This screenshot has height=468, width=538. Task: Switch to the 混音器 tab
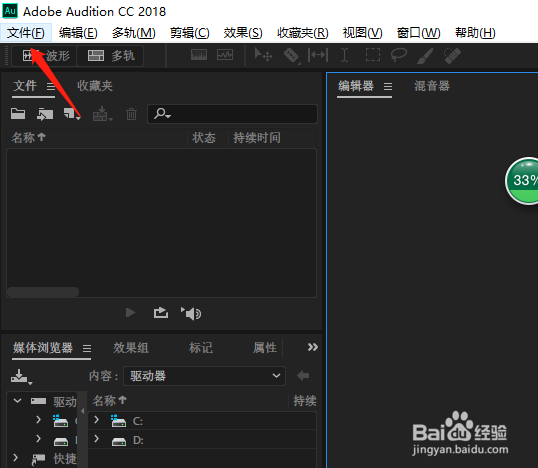coord(432,86)
